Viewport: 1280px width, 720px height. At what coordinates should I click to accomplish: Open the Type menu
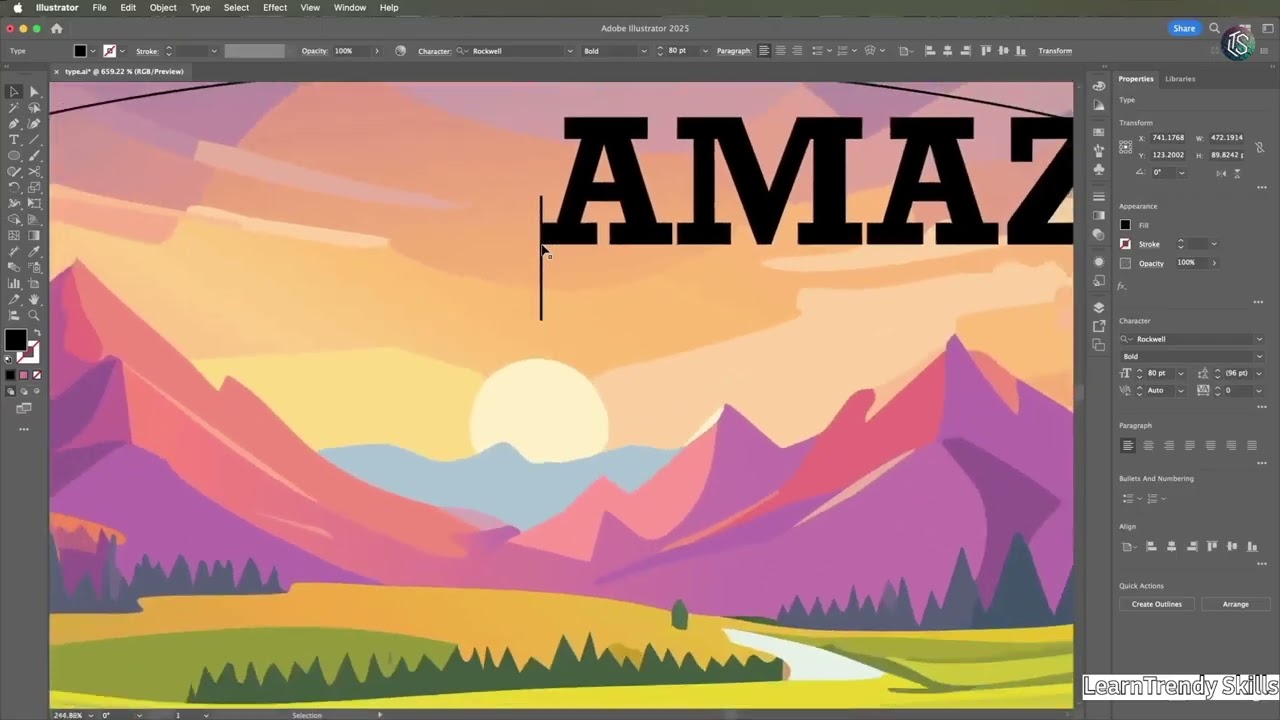click(x=200, y=7)
